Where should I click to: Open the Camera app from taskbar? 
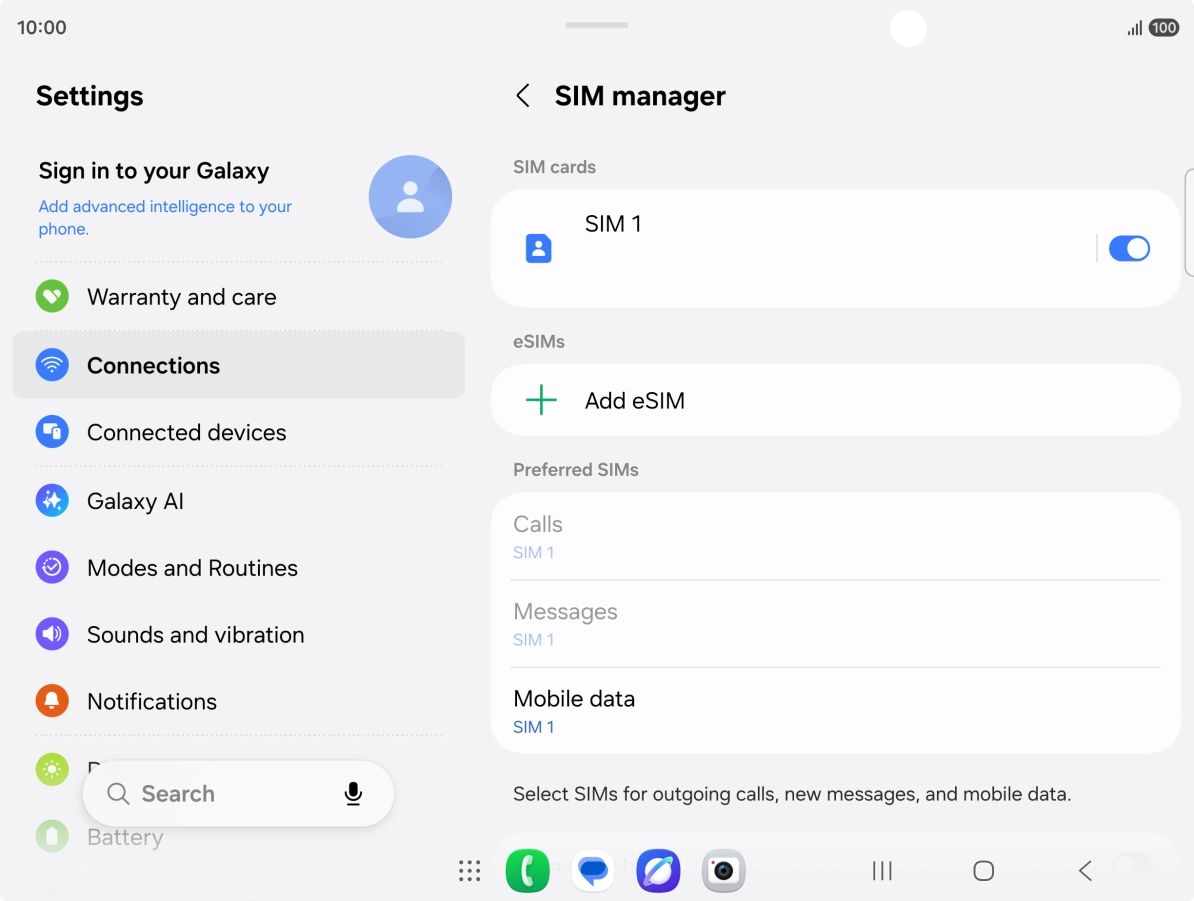pyautogui.click(x=723, y=871)
